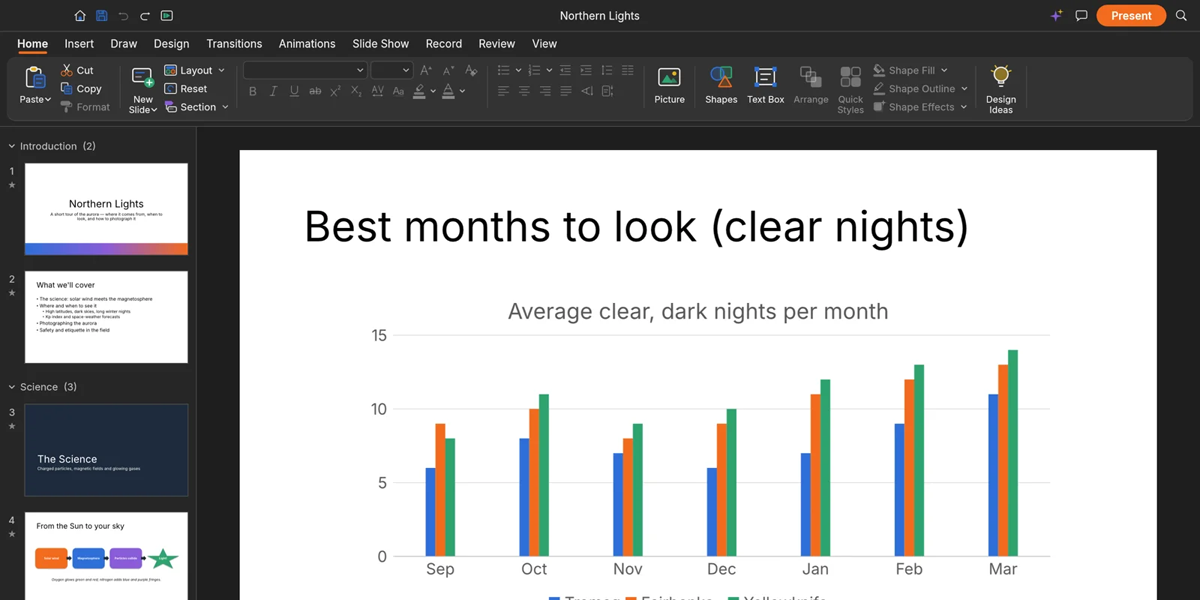
Task: Switch to the Insert tab
Action: coord(79,44)
